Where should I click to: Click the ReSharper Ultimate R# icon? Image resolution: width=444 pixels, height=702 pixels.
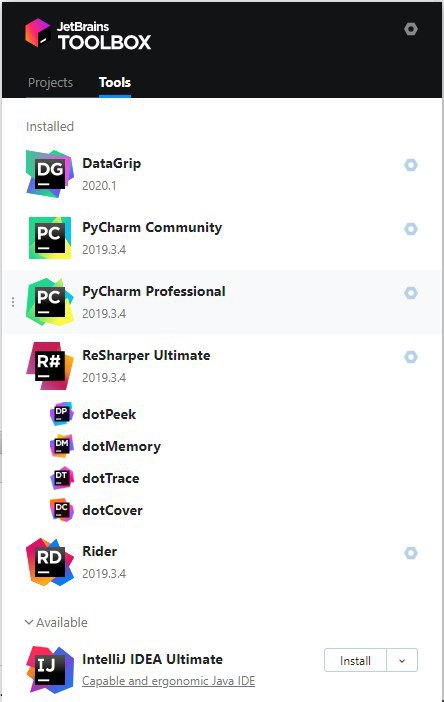tap(50, 366)
